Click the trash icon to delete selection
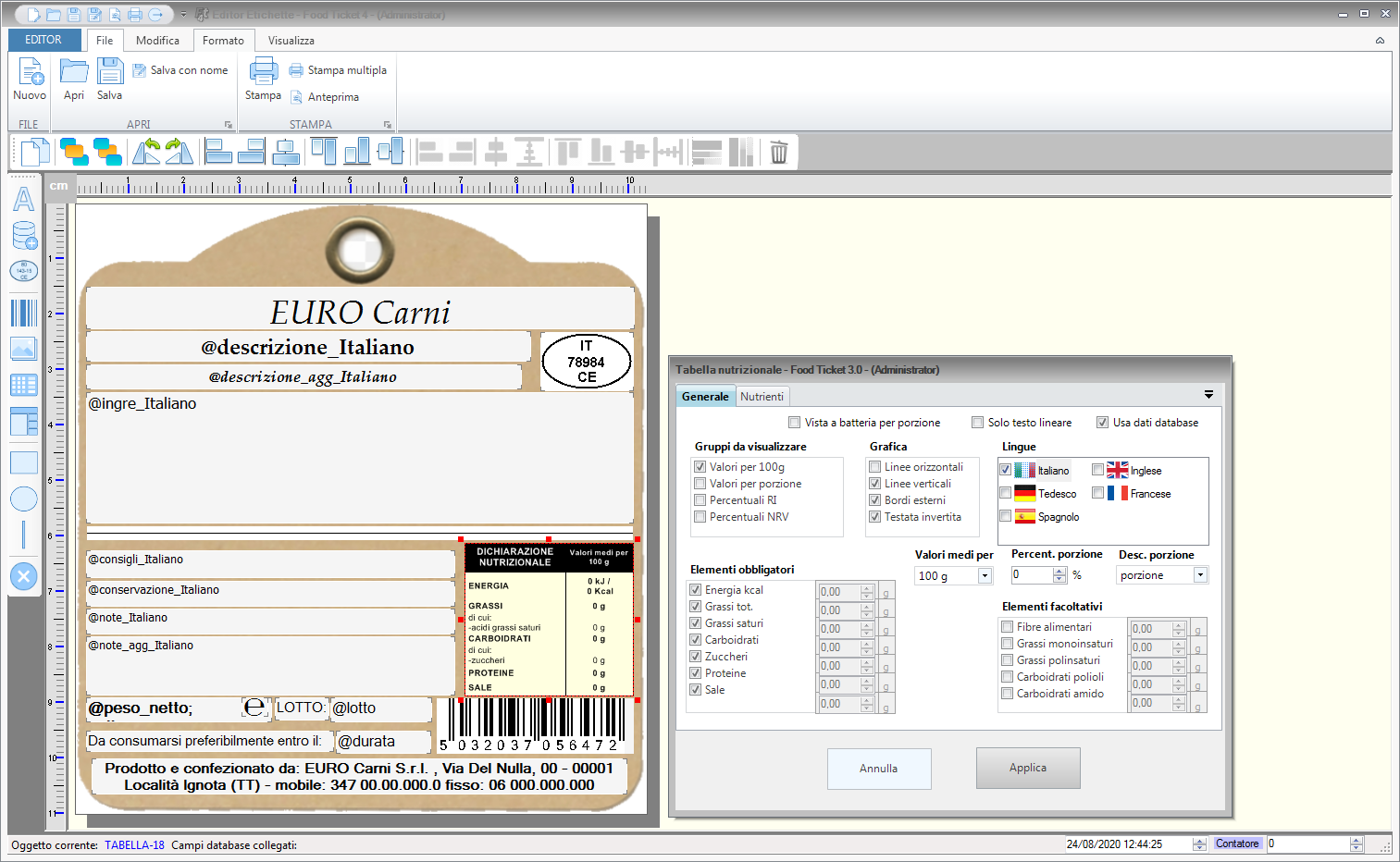 [778, 152]
